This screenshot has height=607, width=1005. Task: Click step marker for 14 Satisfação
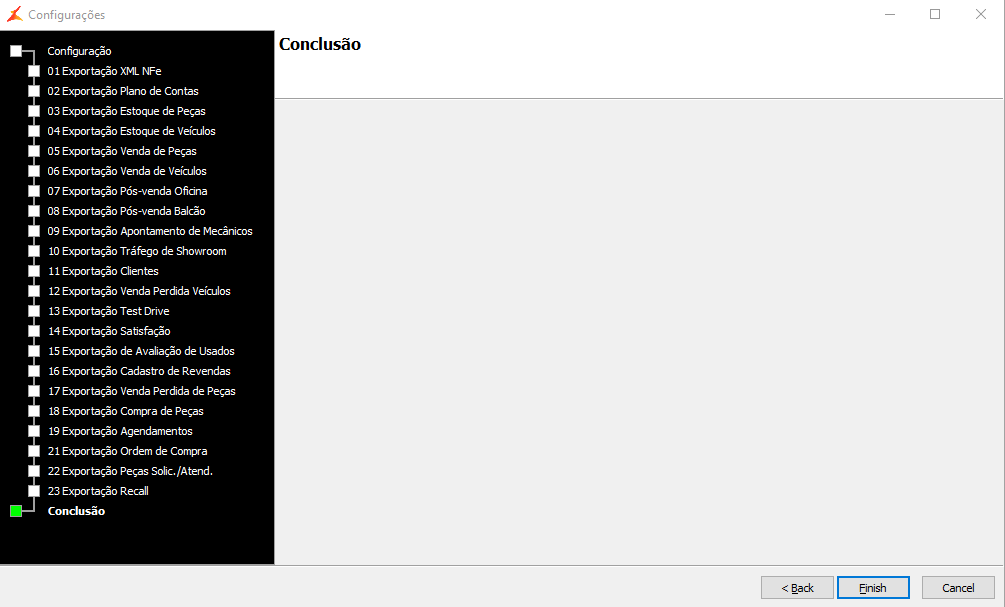(34, 331)
